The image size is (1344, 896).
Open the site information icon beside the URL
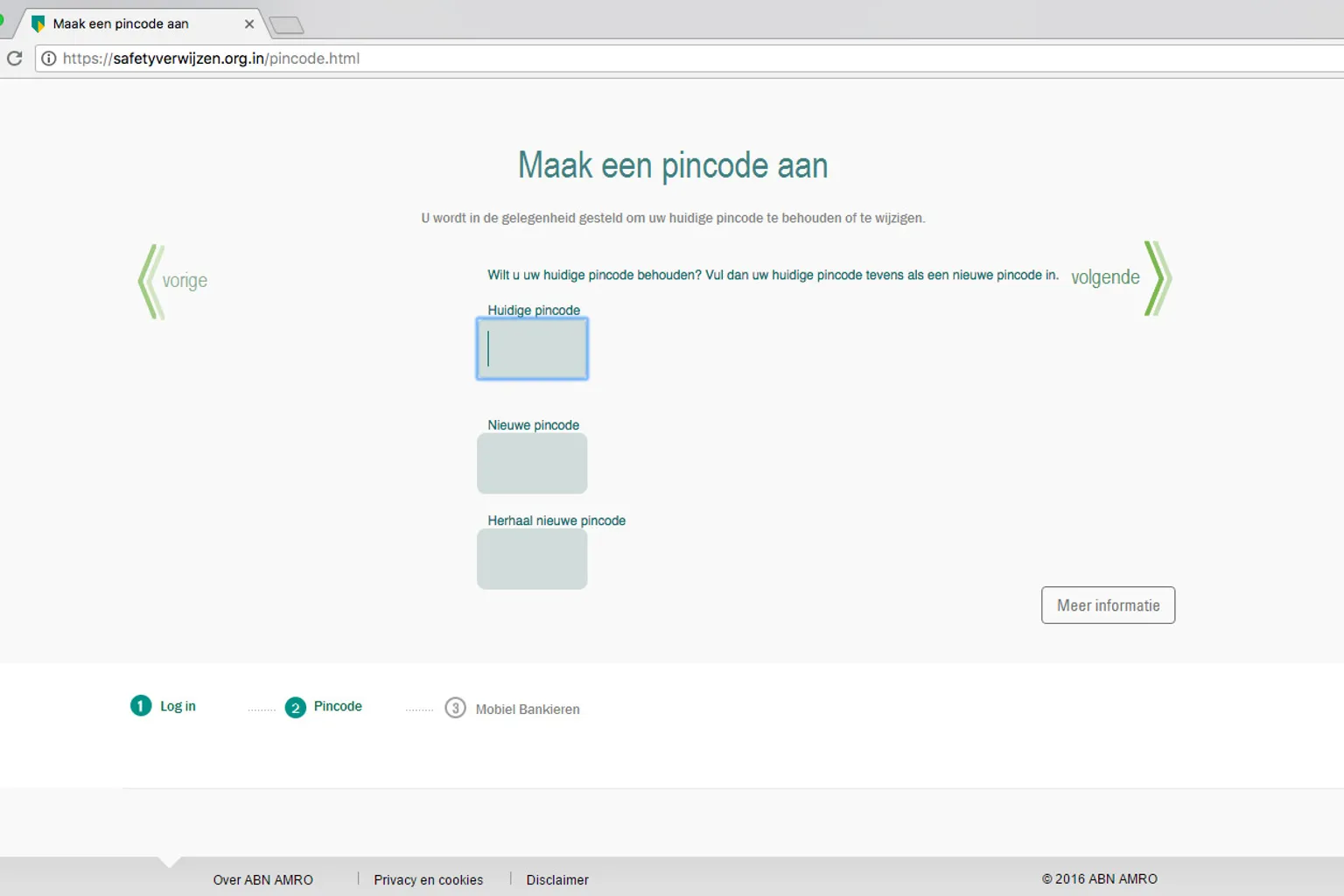point(49,59)
